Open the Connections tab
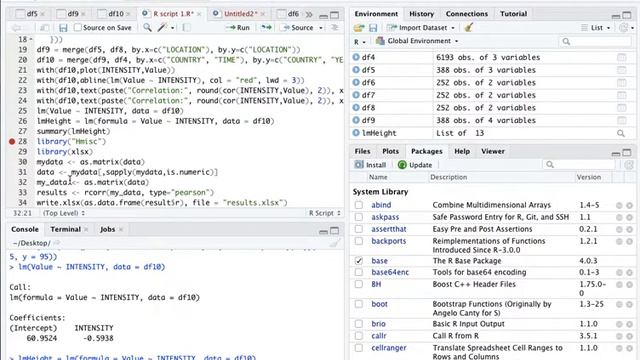 coord(467,14)
